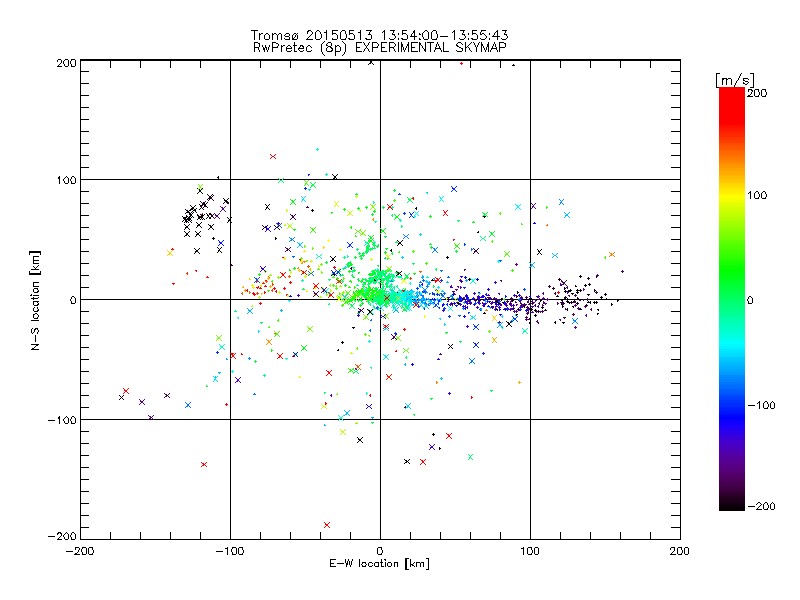This screenshot has width=800, height=600.
Task: Click the 'E-W location [km]' axis label
Action: (x=380, y=564)
